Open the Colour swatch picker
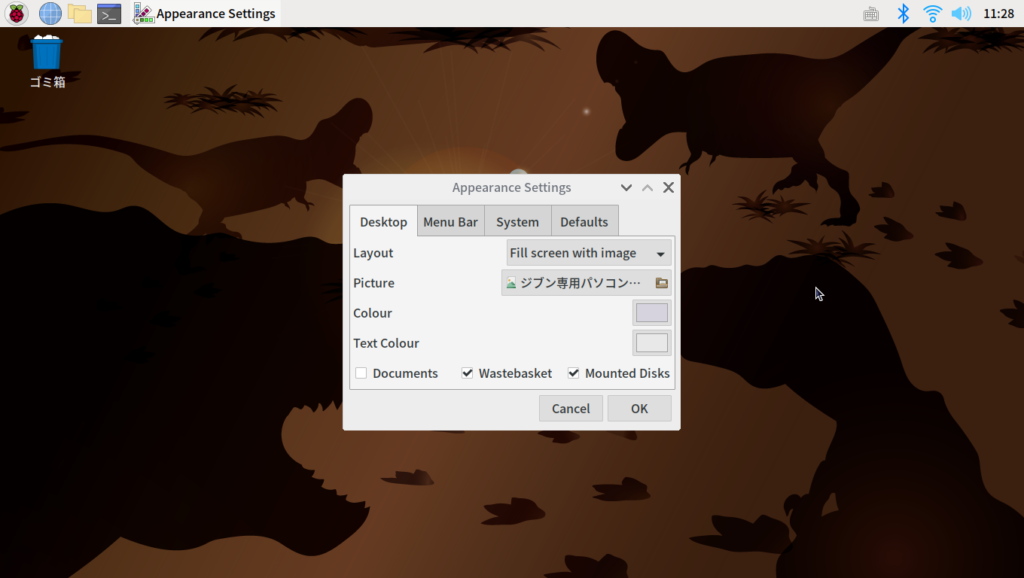This screenshot has height=578, width=1024. tap(652, 313)
